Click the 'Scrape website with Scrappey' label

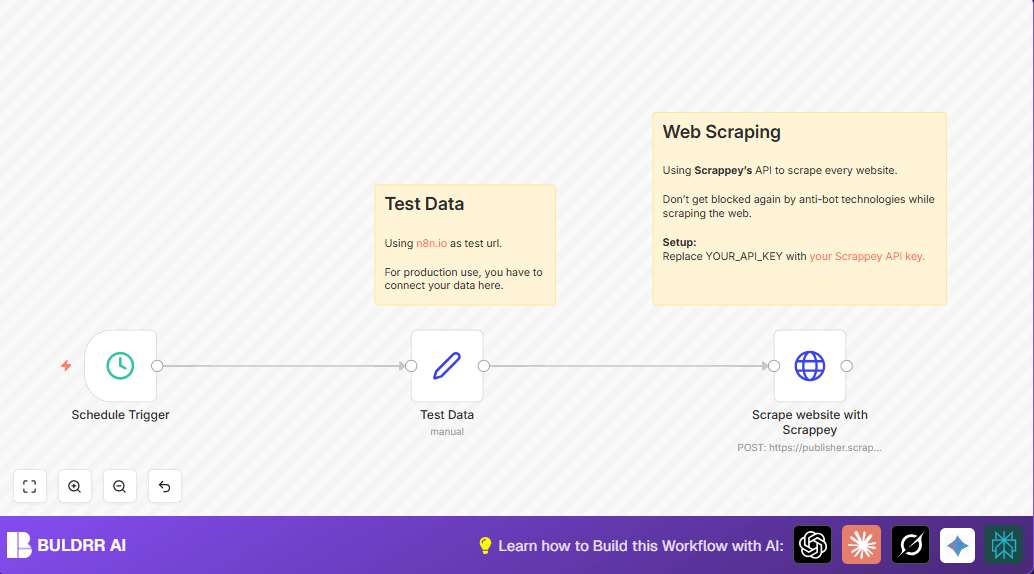pyautogui.click(x=810, y=422)
